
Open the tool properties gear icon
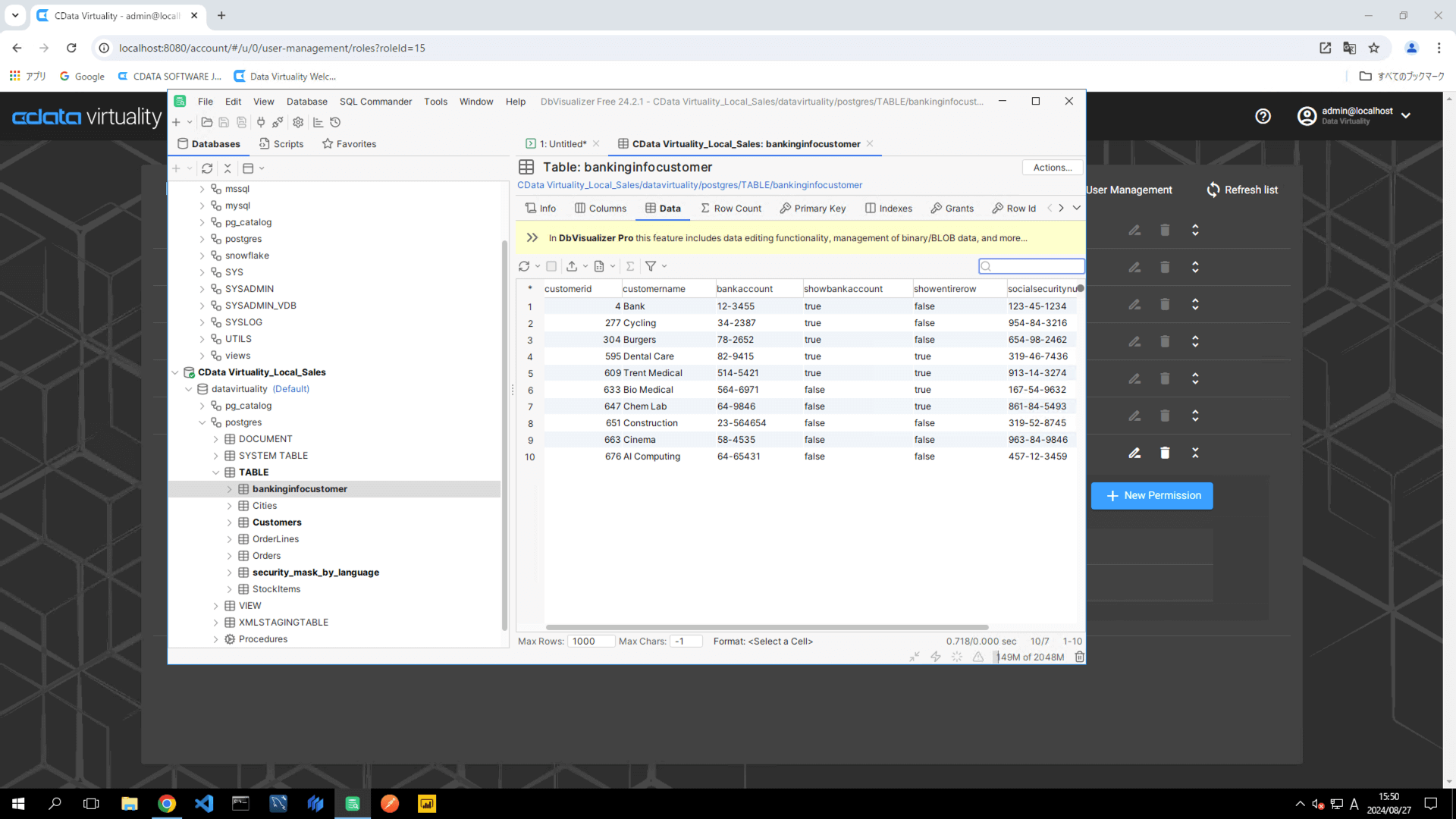tap(298, 122)
